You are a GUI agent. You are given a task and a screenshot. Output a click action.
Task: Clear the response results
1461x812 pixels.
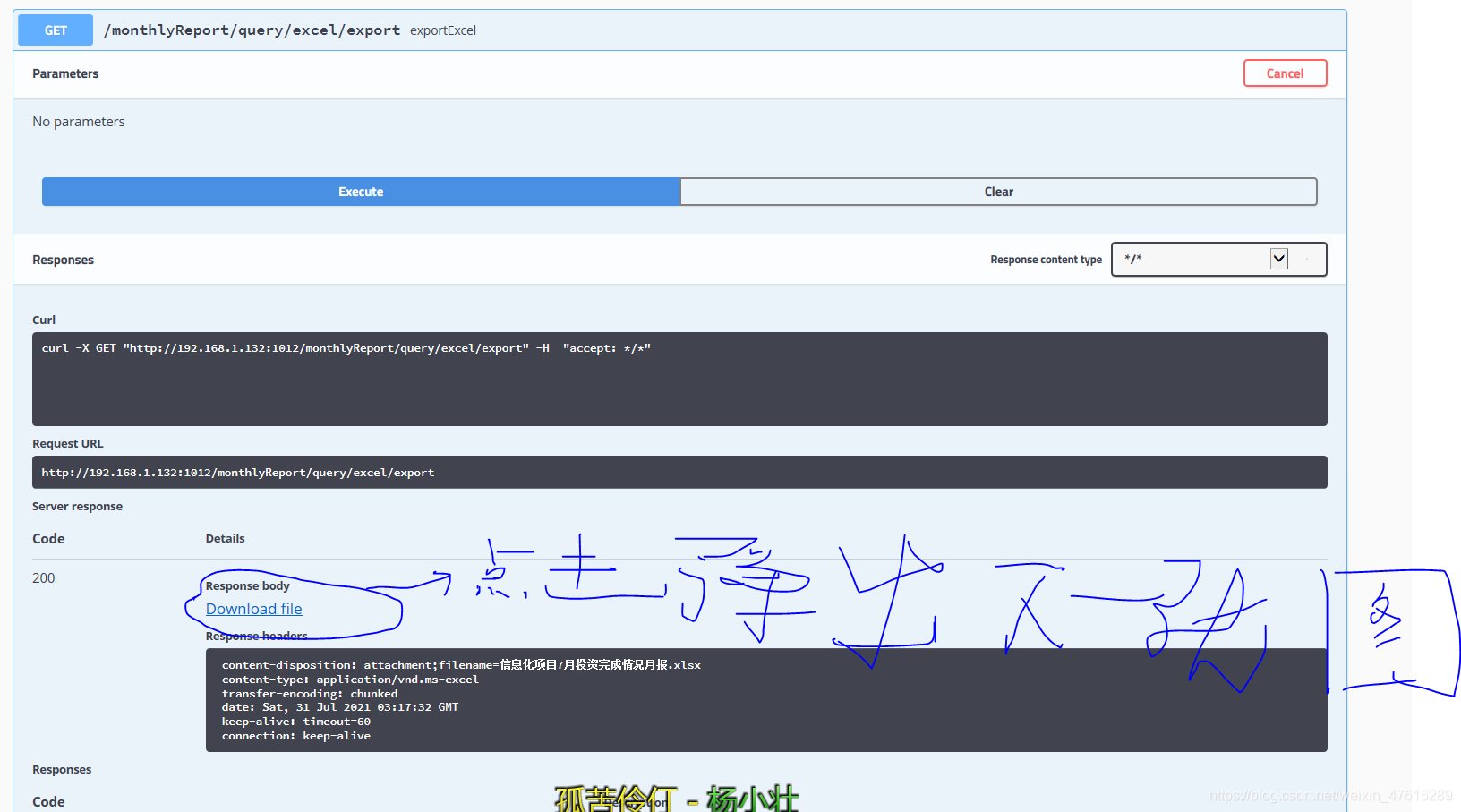tap(998, 192)
